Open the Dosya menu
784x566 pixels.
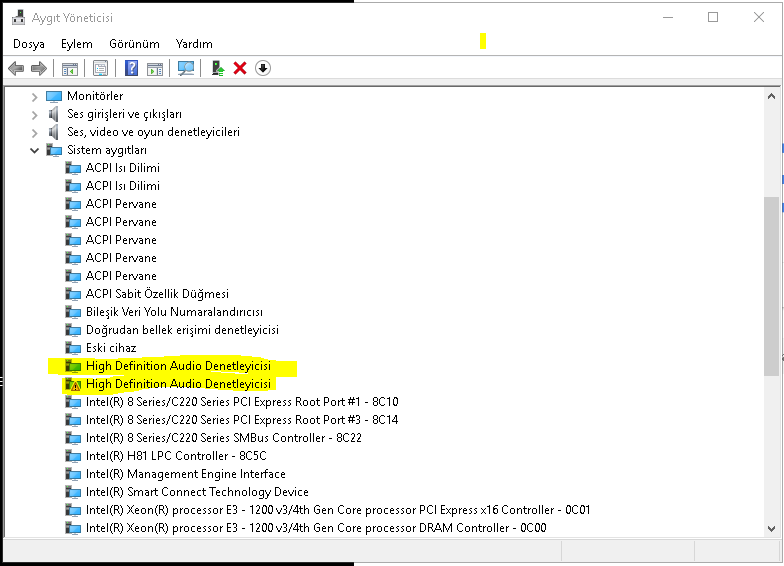click(x=28, y=44)
